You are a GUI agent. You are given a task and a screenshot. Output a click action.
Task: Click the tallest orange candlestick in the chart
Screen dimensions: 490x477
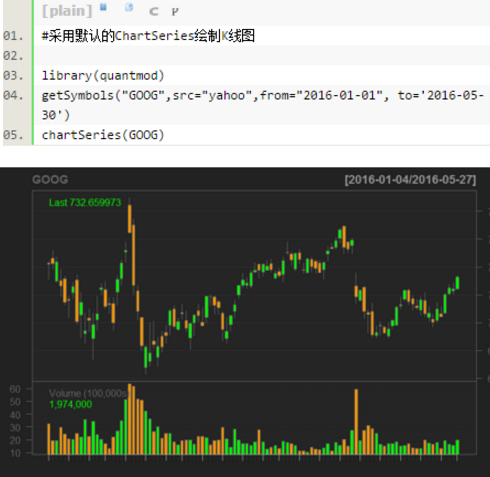tap(134, 255)
